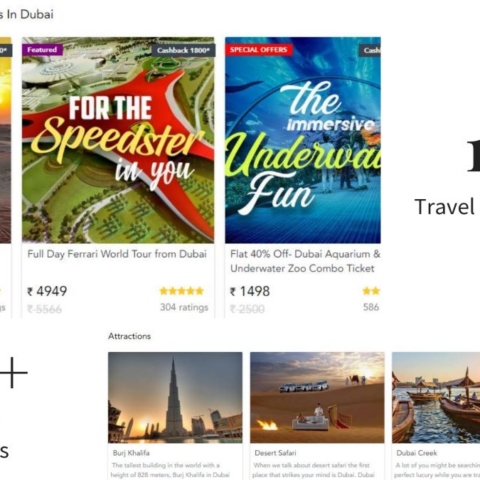Screen dimensions: 480x480
Task: Select the Burj Khalifa attraction photo
Action: [x=175, y=398]
